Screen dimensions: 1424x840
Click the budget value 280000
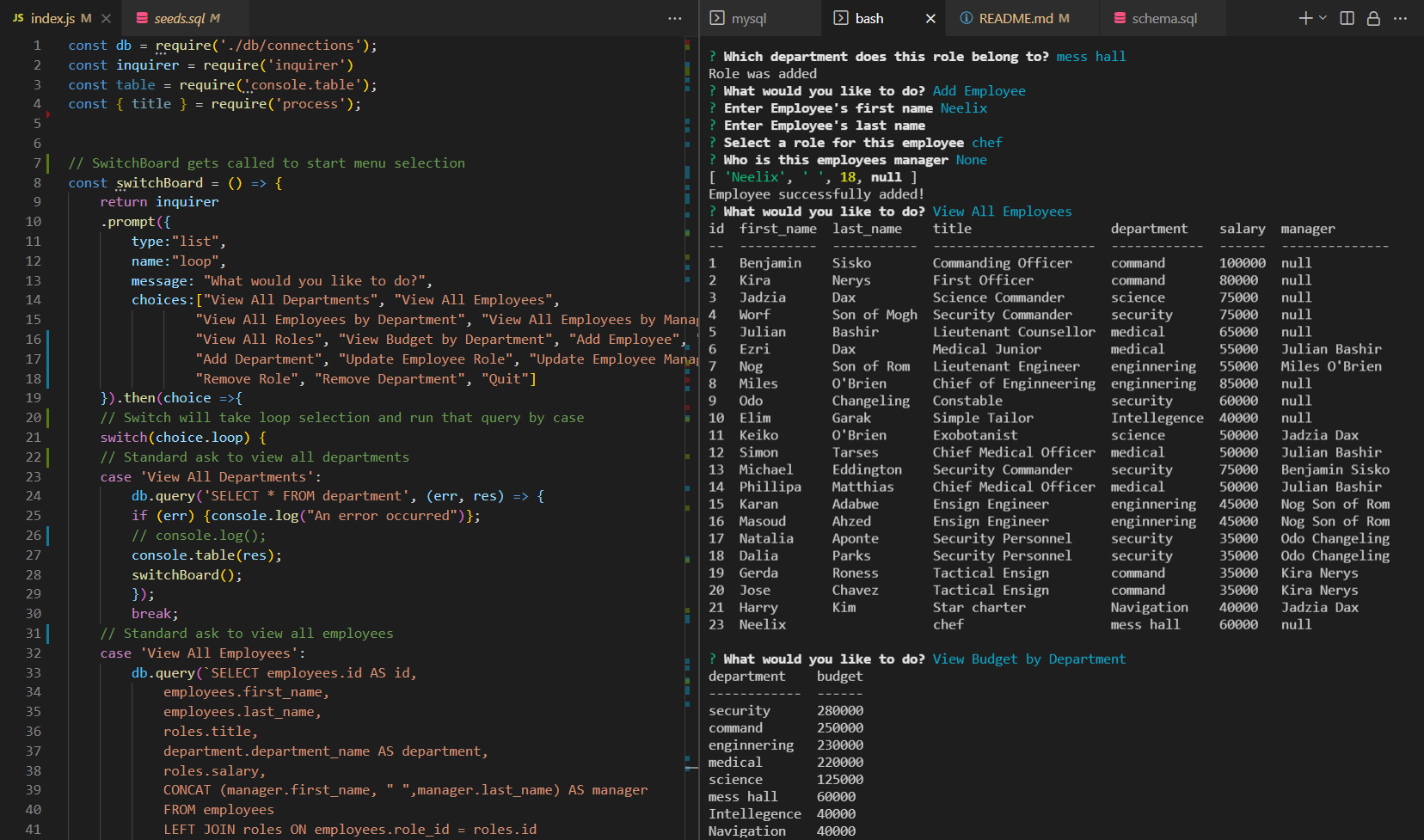point(840,710)
